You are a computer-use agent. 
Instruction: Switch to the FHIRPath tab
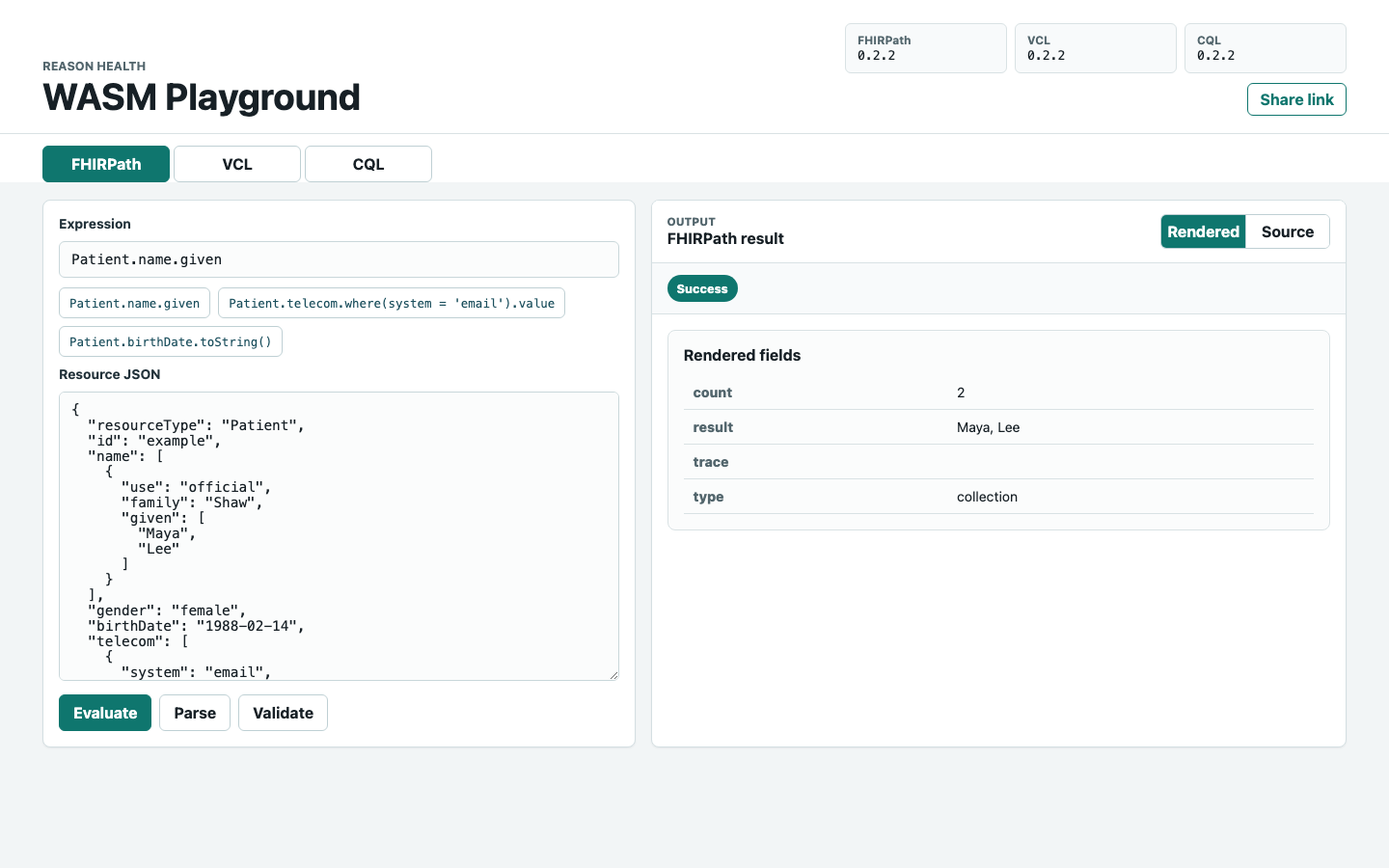point(106,164)
